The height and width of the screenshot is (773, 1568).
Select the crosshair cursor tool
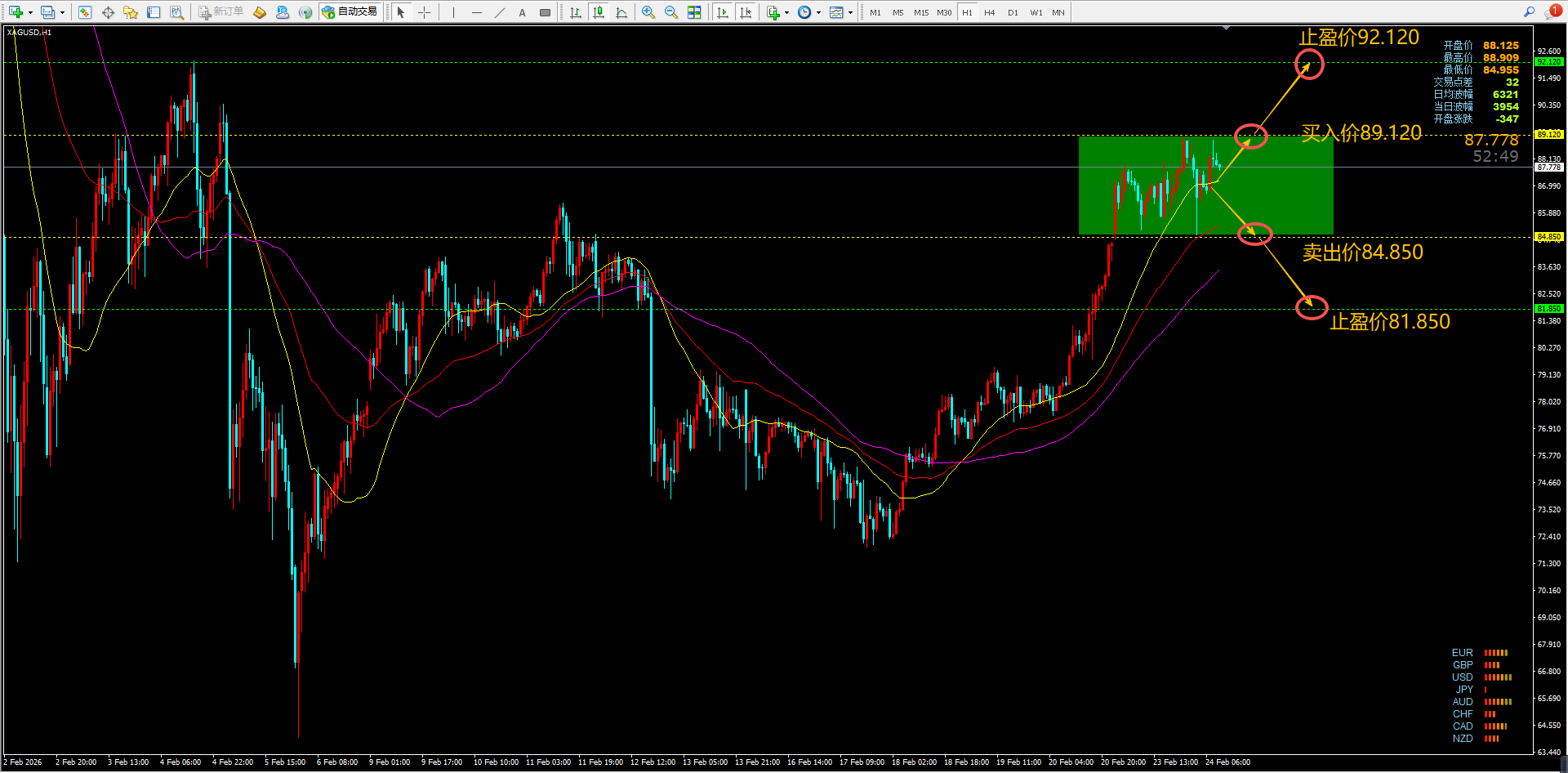click(424, 12)
